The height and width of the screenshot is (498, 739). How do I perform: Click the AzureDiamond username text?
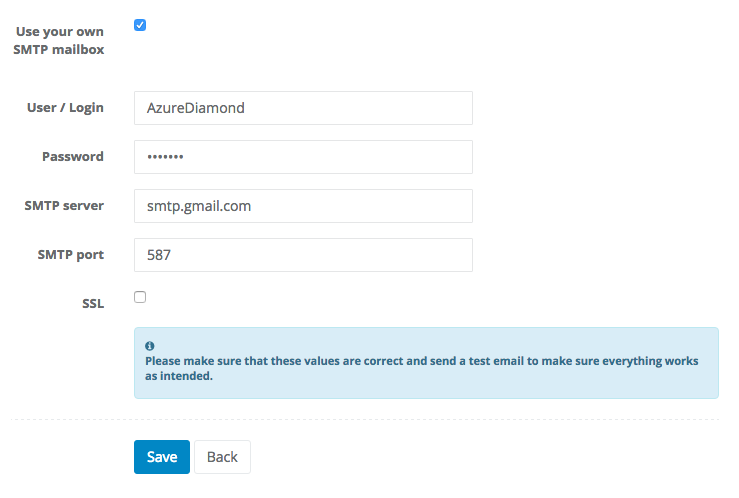(x=195, y=108)
